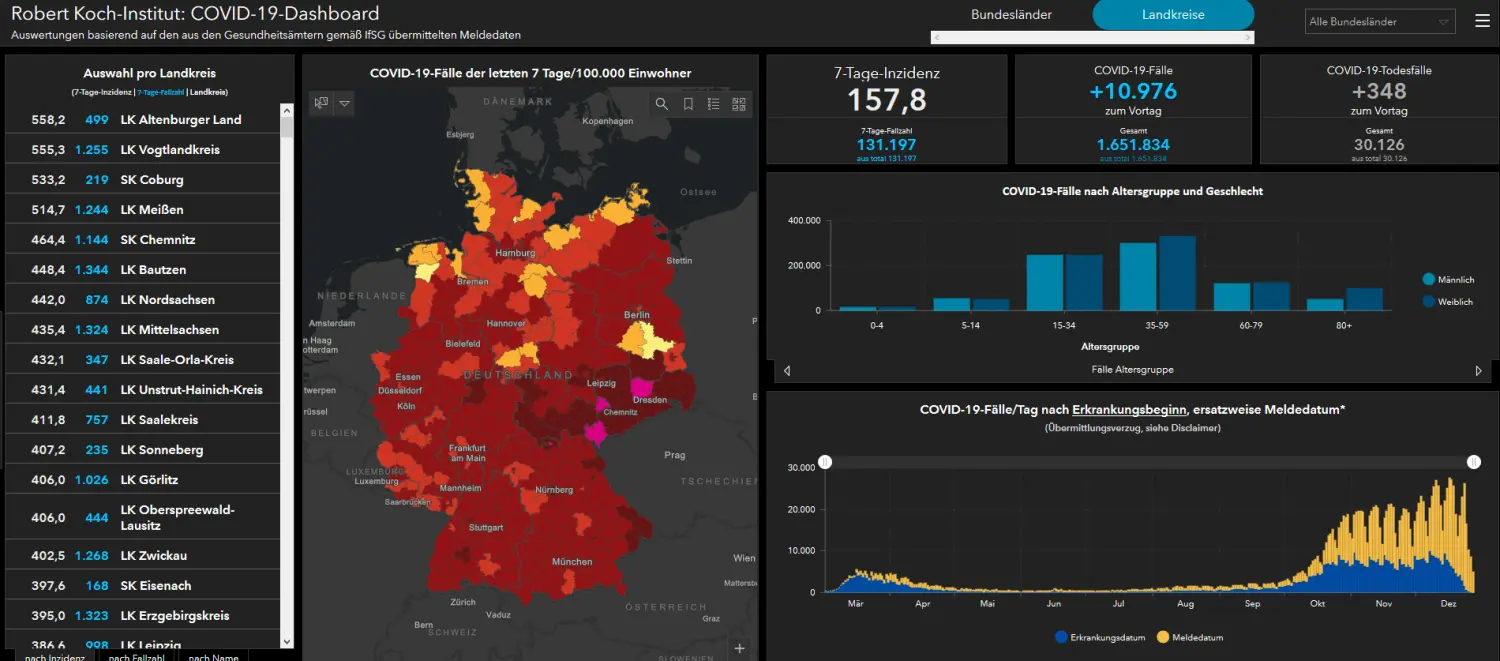The width and height of the screenshot is (1500, 661).
Task: Select SK Chemnitz in the list
Action: [143, 240]
